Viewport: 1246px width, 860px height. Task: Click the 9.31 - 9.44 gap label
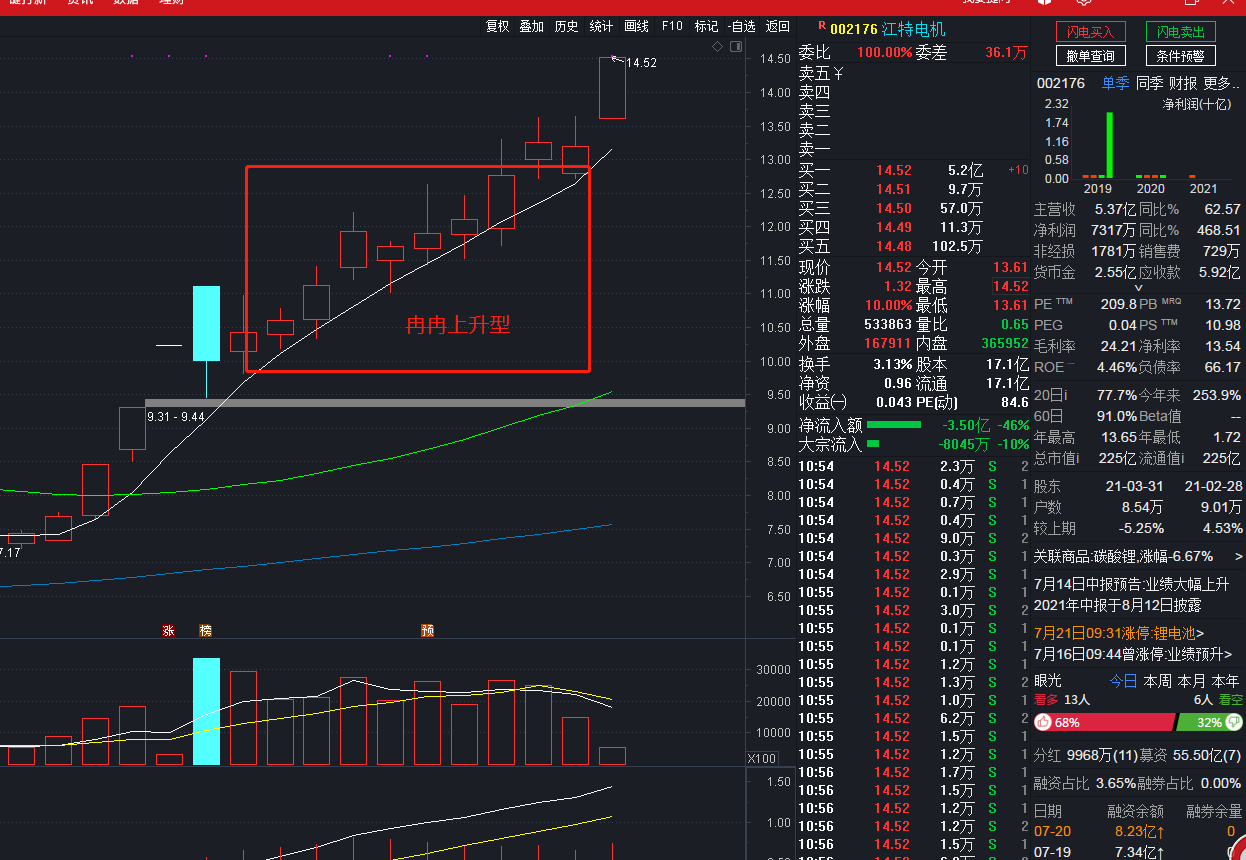pos(175,416)
